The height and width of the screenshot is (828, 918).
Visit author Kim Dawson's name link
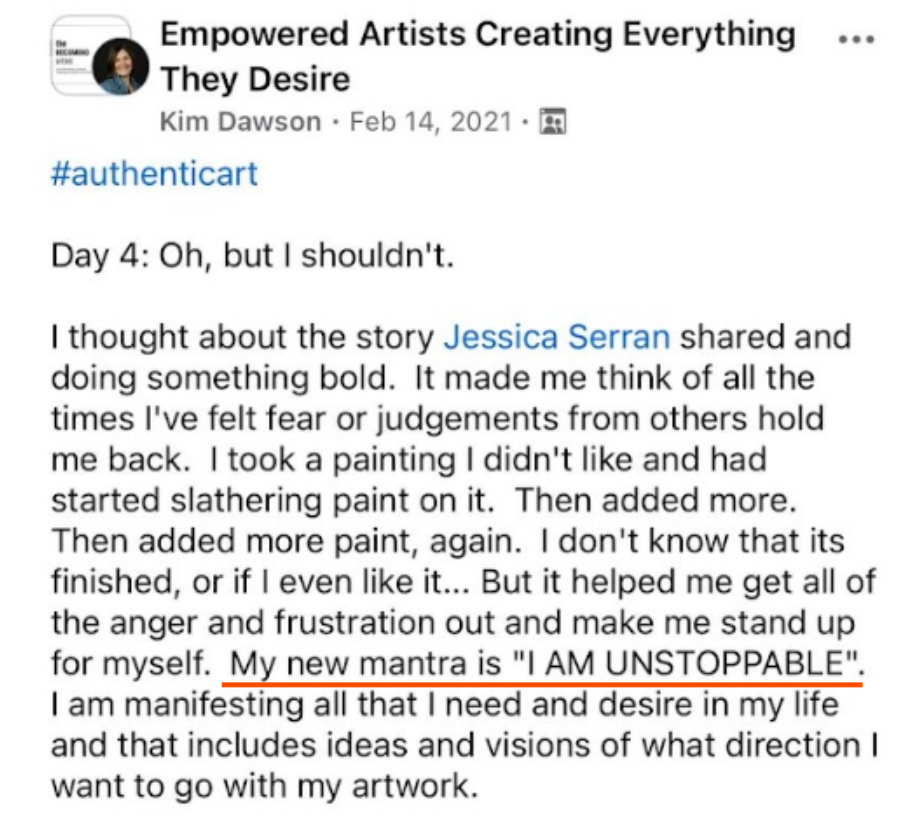(x=241, y=122)
